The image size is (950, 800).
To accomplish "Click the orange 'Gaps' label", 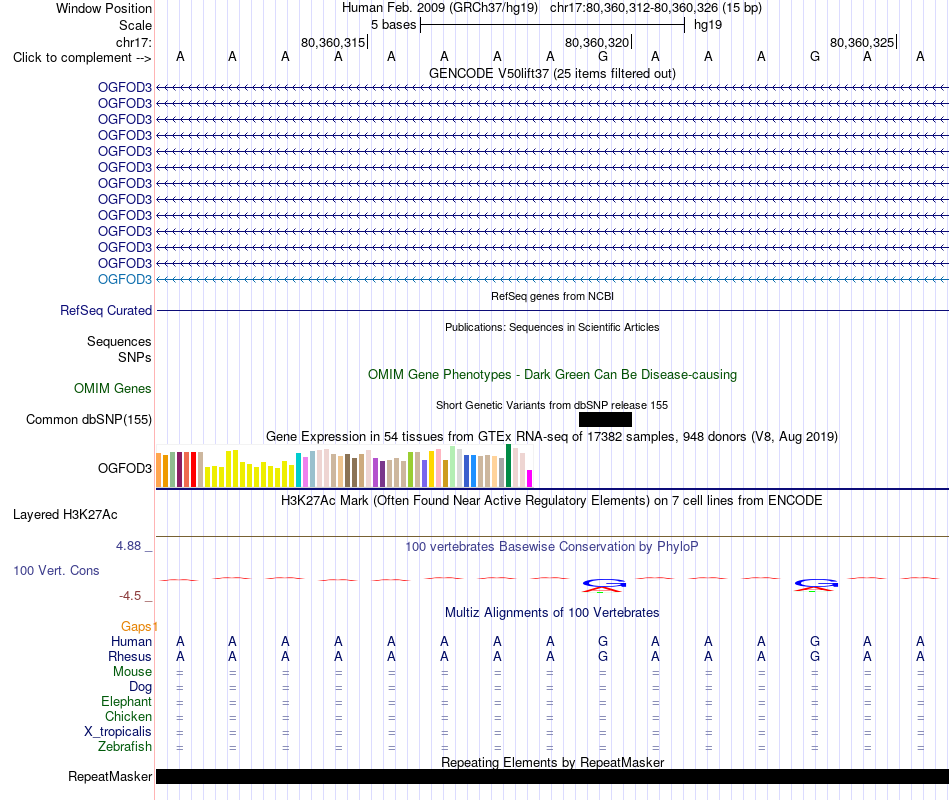I will tap(136, 626).
